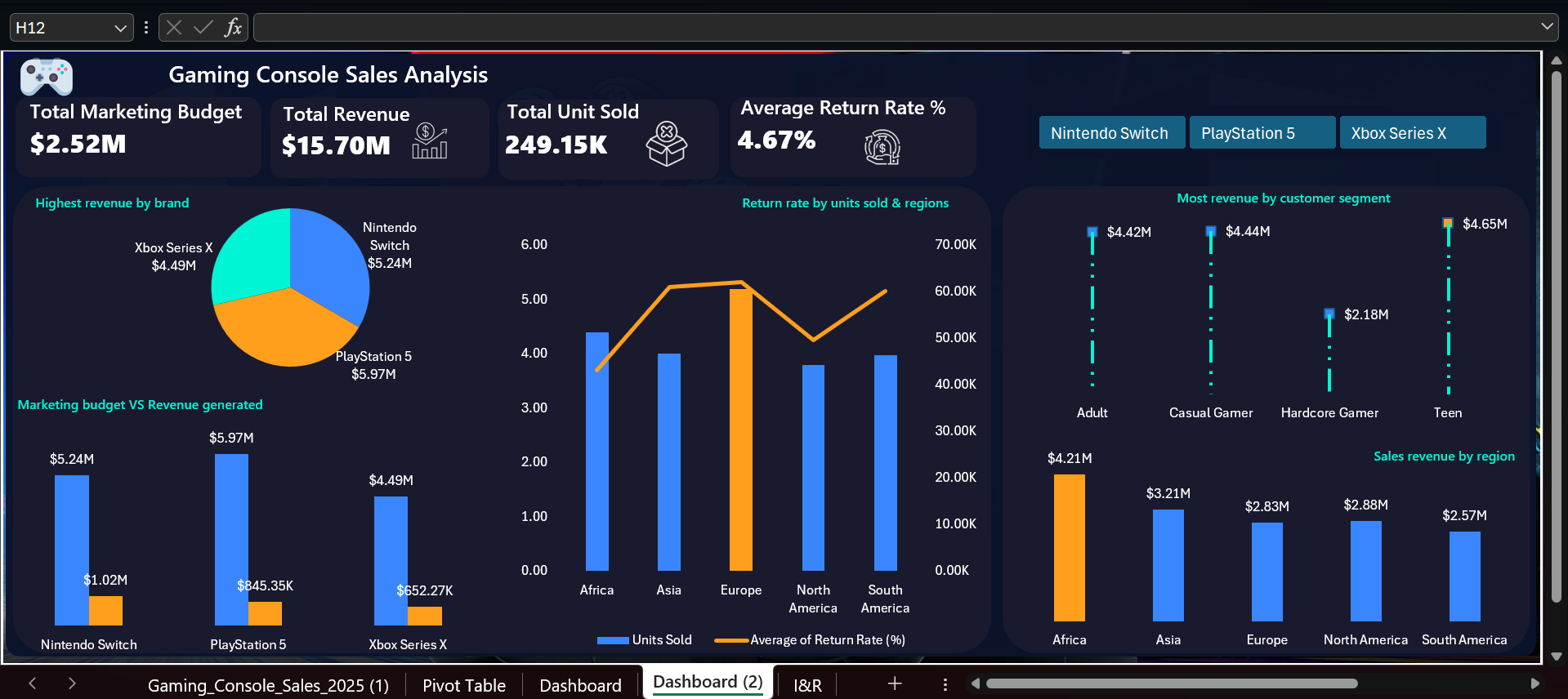This screenshot has width=1568, height=699.
Task: Click the Teen $4.65M lollipop marker
Action: [1448, 223]
